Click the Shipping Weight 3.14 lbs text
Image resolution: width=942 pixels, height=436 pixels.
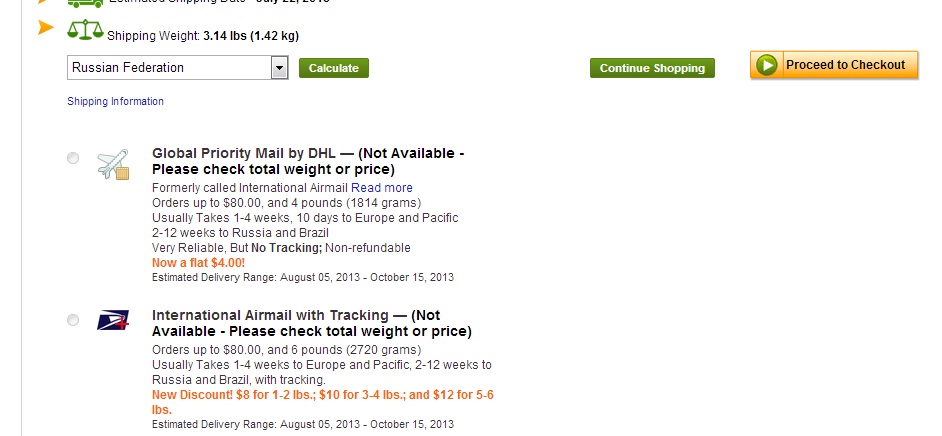[203, 36]
